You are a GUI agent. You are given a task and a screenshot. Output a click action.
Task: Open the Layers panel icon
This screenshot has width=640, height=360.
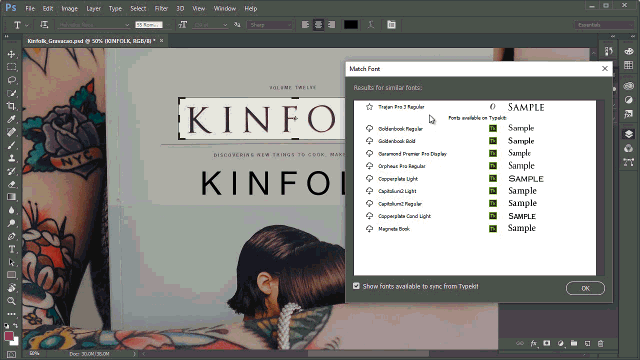pyautogui.click(x=629, y=134)
